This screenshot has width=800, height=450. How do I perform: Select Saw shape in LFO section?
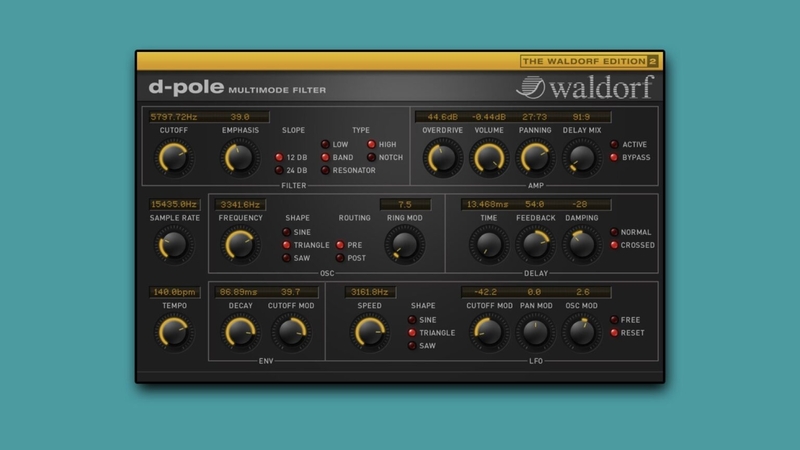pyautogui.click(x=412, y=345)
